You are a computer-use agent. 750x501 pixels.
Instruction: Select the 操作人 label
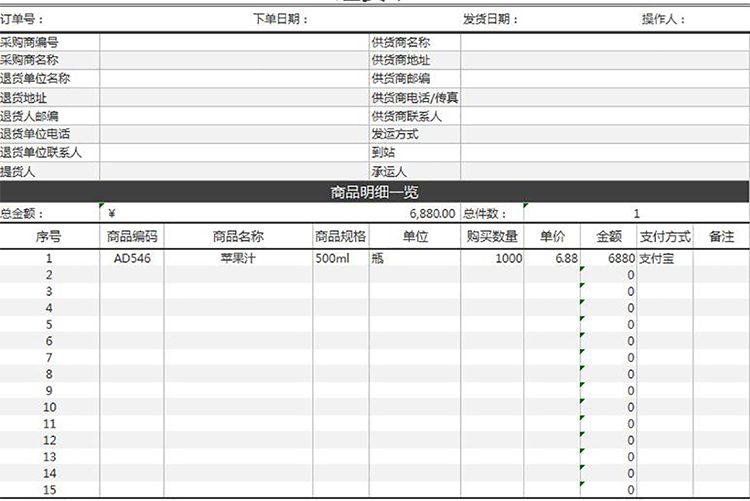[x=663, y=19]
